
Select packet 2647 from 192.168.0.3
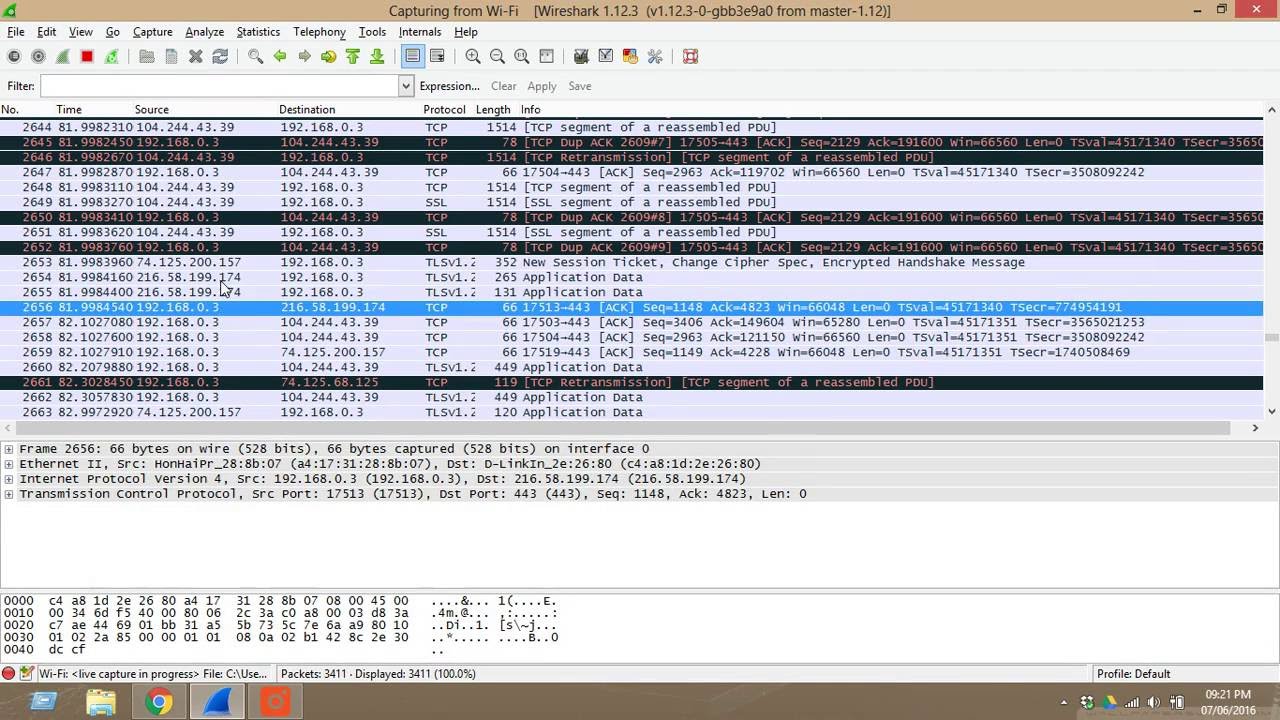tap(632, 172)
